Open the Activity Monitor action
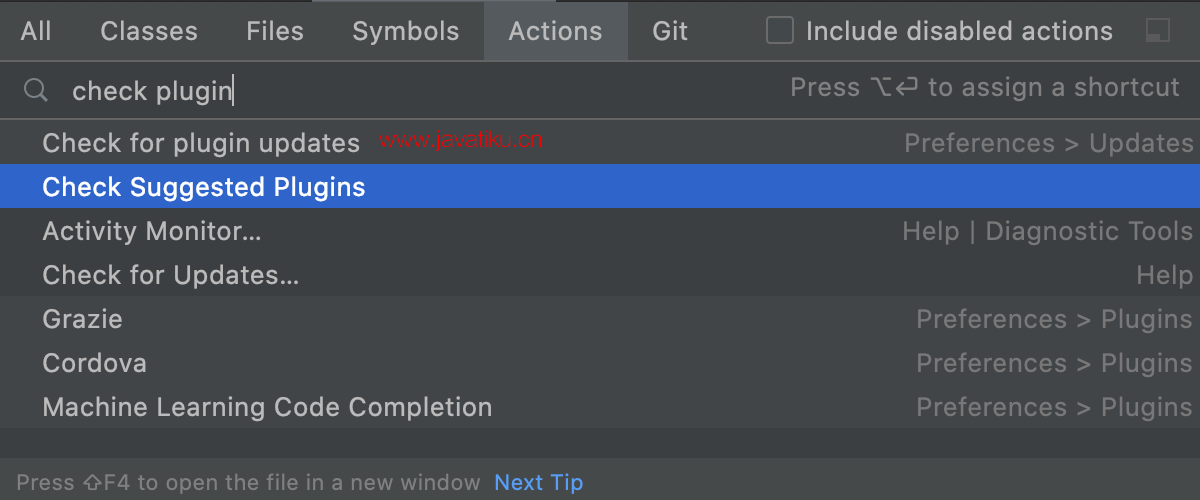The width and height of the screenshot is (1200, 500). 600,231
